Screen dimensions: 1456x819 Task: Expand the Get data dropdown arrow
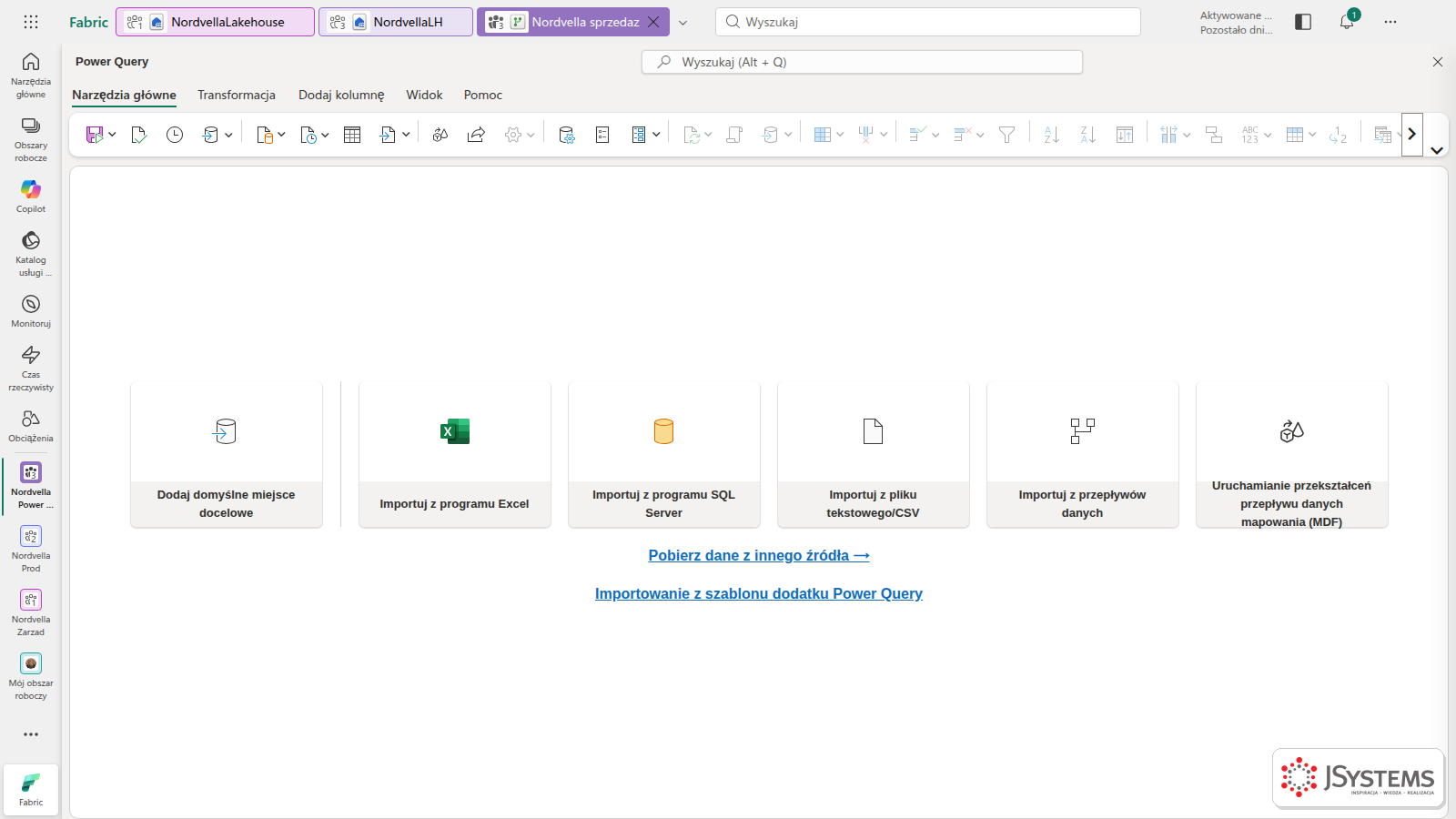coord(281,135)
